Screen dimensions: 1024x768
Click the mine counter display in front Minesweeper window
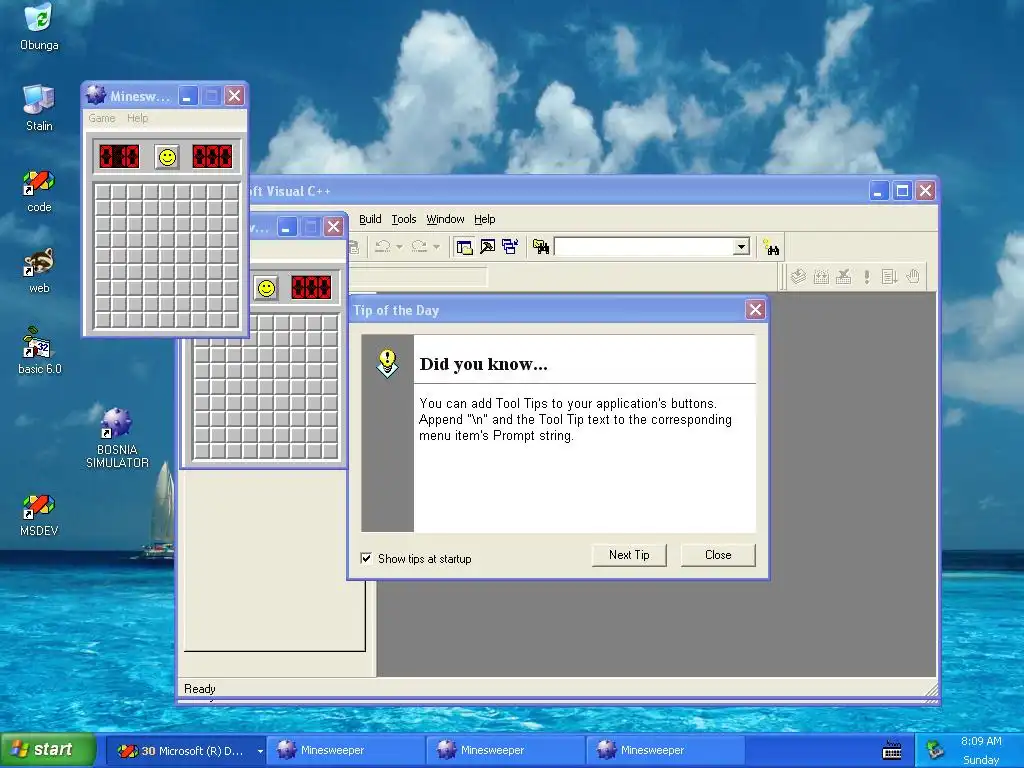(x=119, y=157)
